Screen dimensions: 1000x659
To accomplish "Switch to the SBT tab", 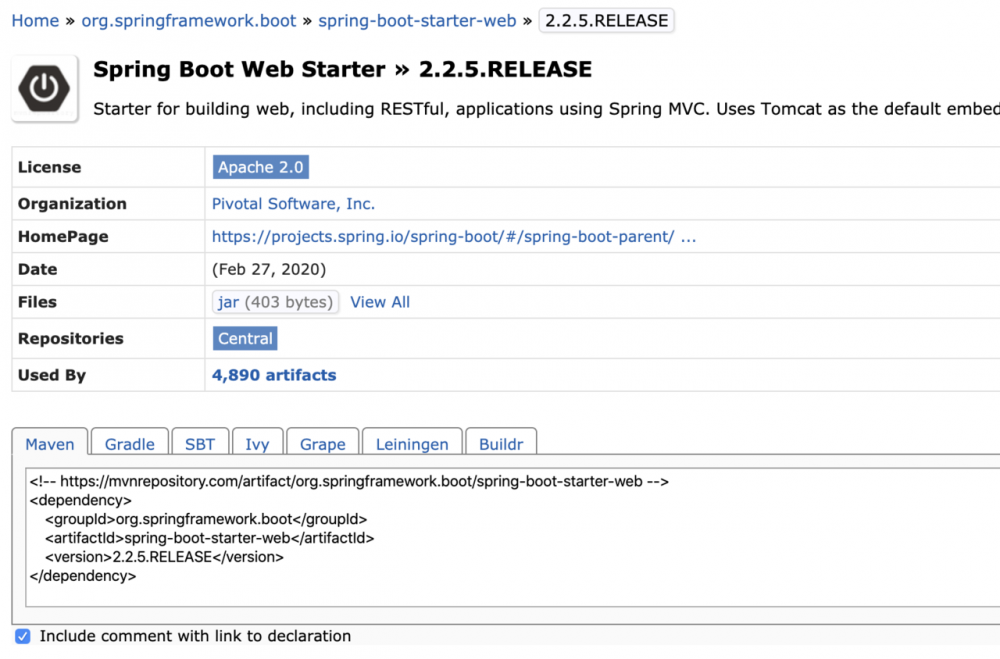I will tap(199, 443).
